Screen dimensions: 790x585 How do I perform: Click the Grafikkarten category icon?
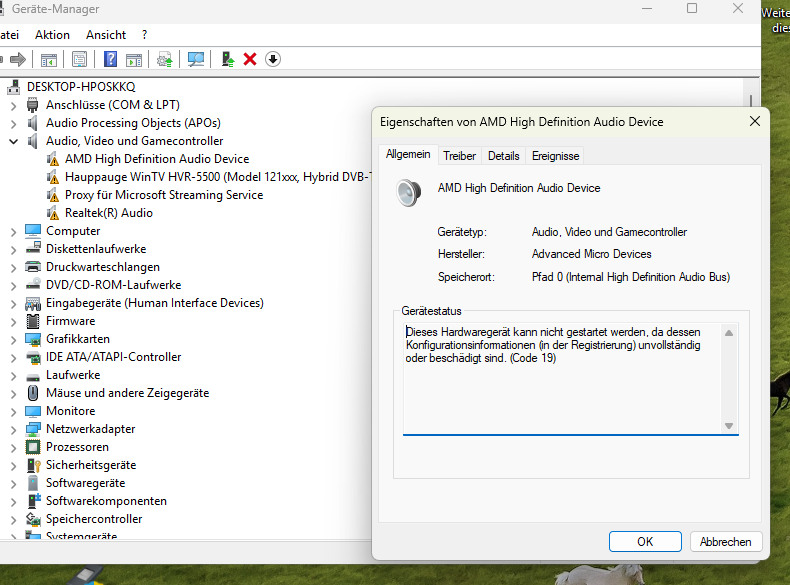pos(33,339)
